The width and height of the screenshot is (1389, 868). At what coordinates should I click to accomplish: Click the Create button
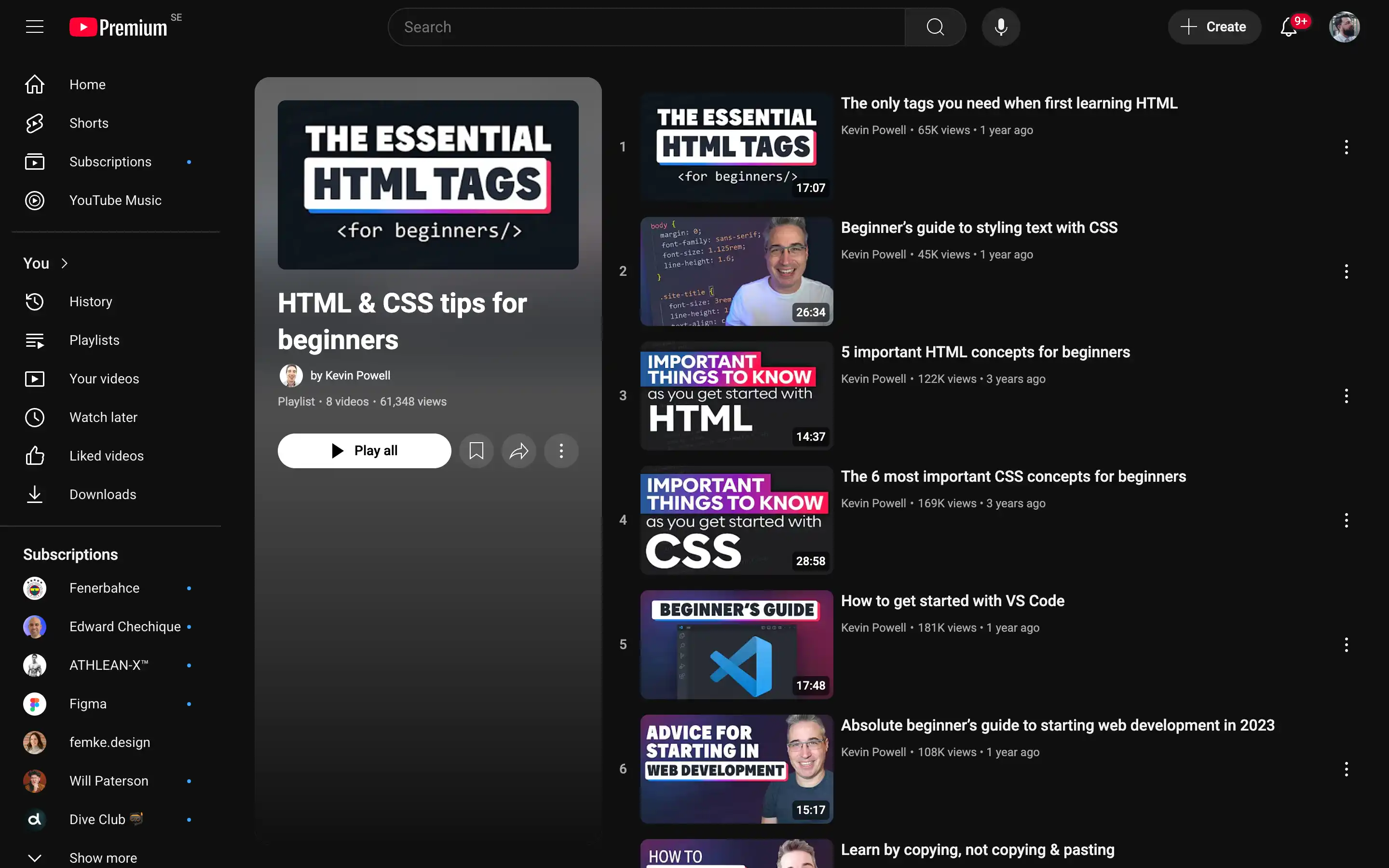pos(1214,27)
